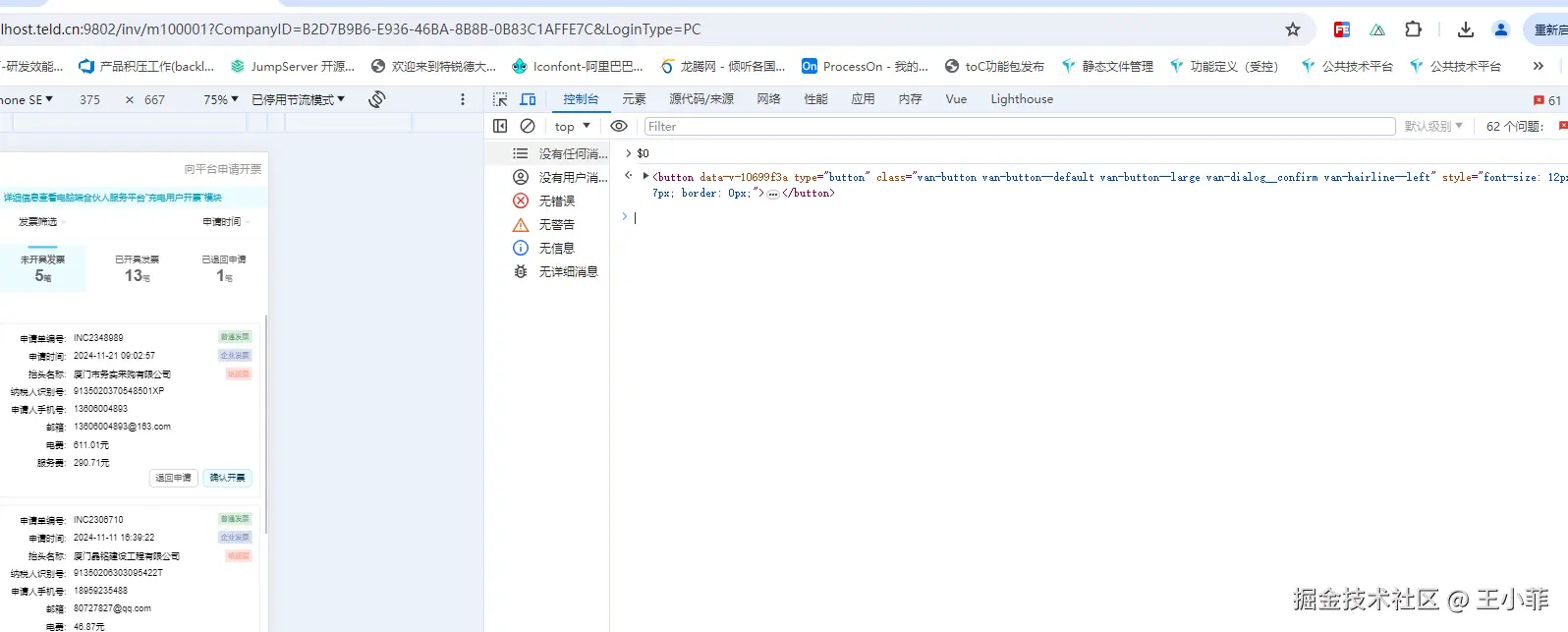Clear the console with the clear icon
The height and width of the screenshot is (632, 1568).
pyautogui.click(x=528, y=126)
